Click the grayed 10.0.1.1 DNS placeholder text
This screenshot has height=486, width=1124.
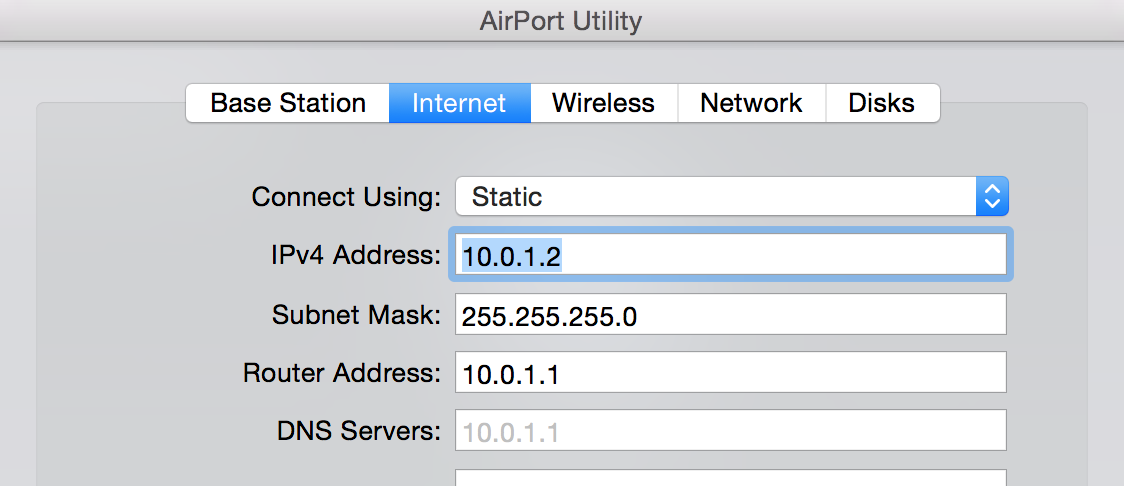tap(510, 432)
